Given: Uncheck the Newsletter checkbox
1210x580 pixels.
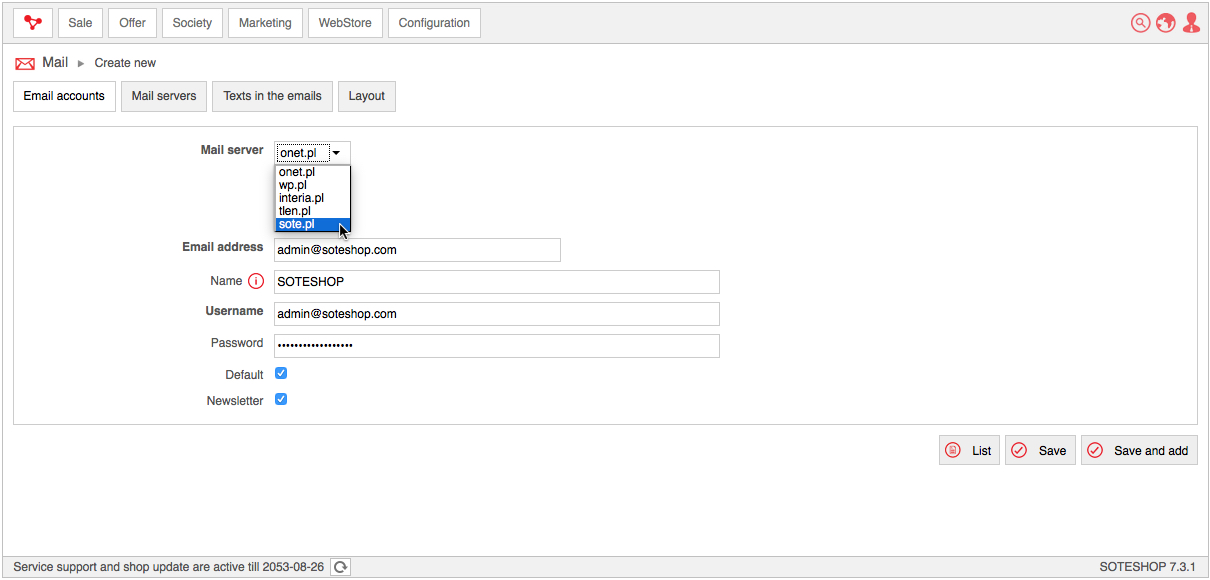Looking at the screenshot, I should click(x=281, y=400).
